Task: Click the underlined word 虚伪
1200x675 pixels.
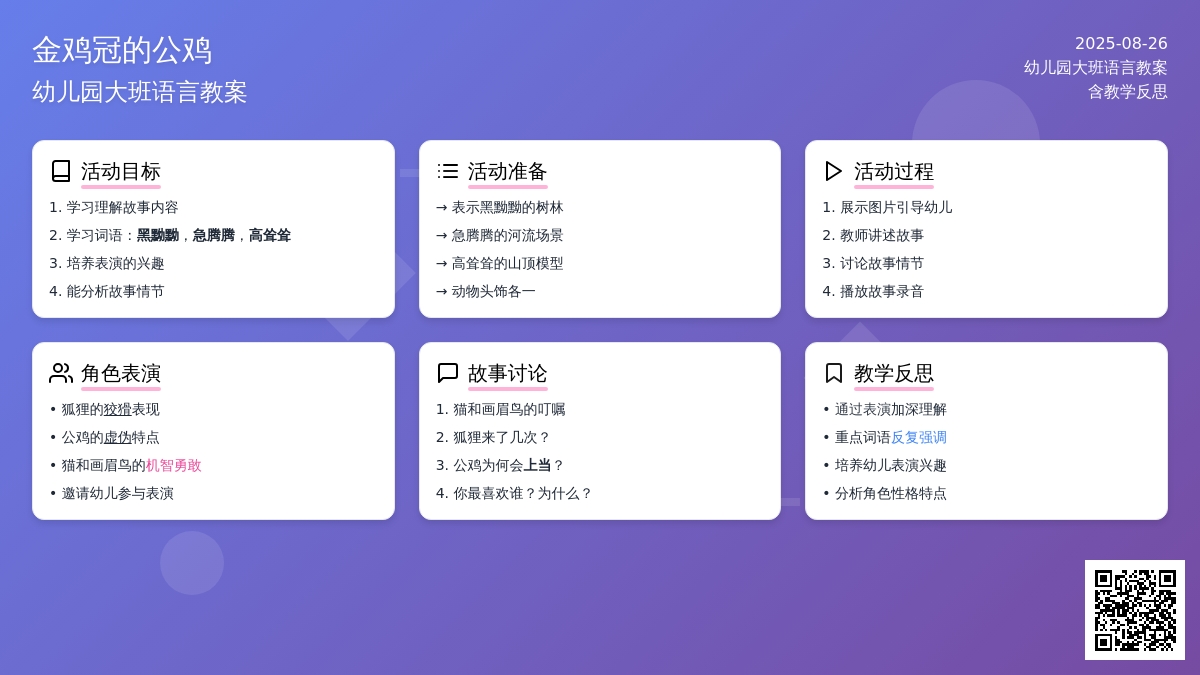Action: coord(118,437)
